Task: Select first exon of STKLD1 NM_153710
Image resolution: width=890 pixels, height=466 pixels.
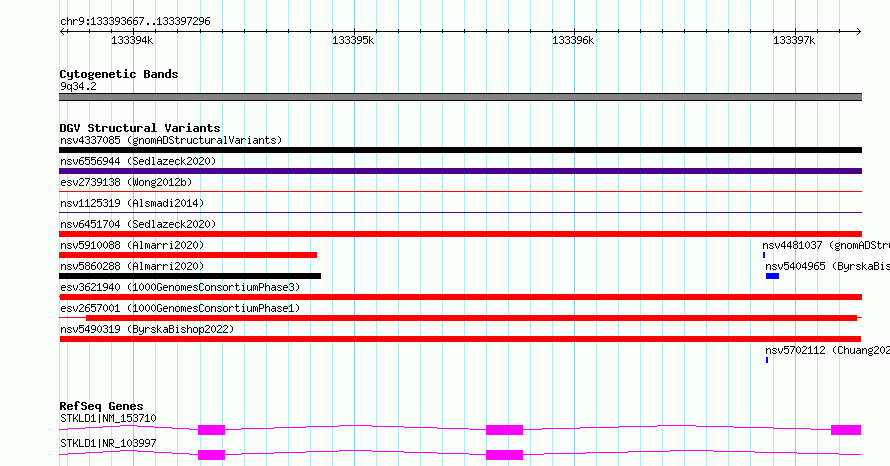Action: pos(211,430)
